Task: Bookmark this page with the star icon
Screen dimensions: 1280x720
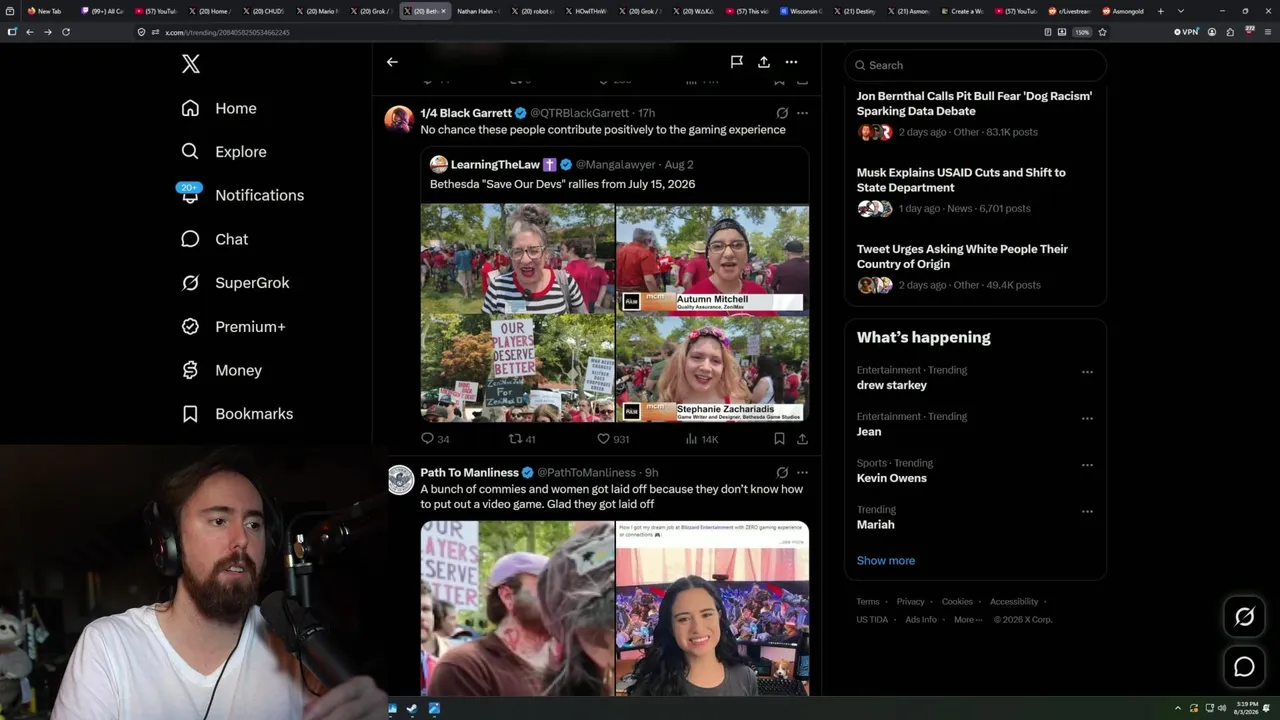Action: click(x=1102, y=32)
